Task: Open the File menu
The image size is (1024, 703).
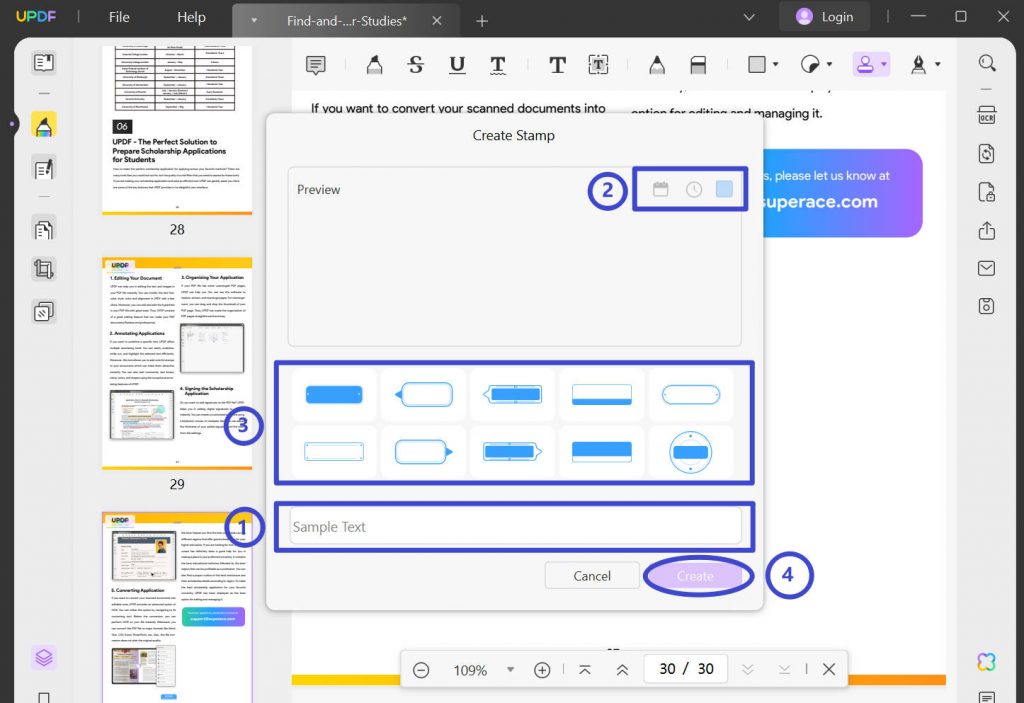Action: 118,17
